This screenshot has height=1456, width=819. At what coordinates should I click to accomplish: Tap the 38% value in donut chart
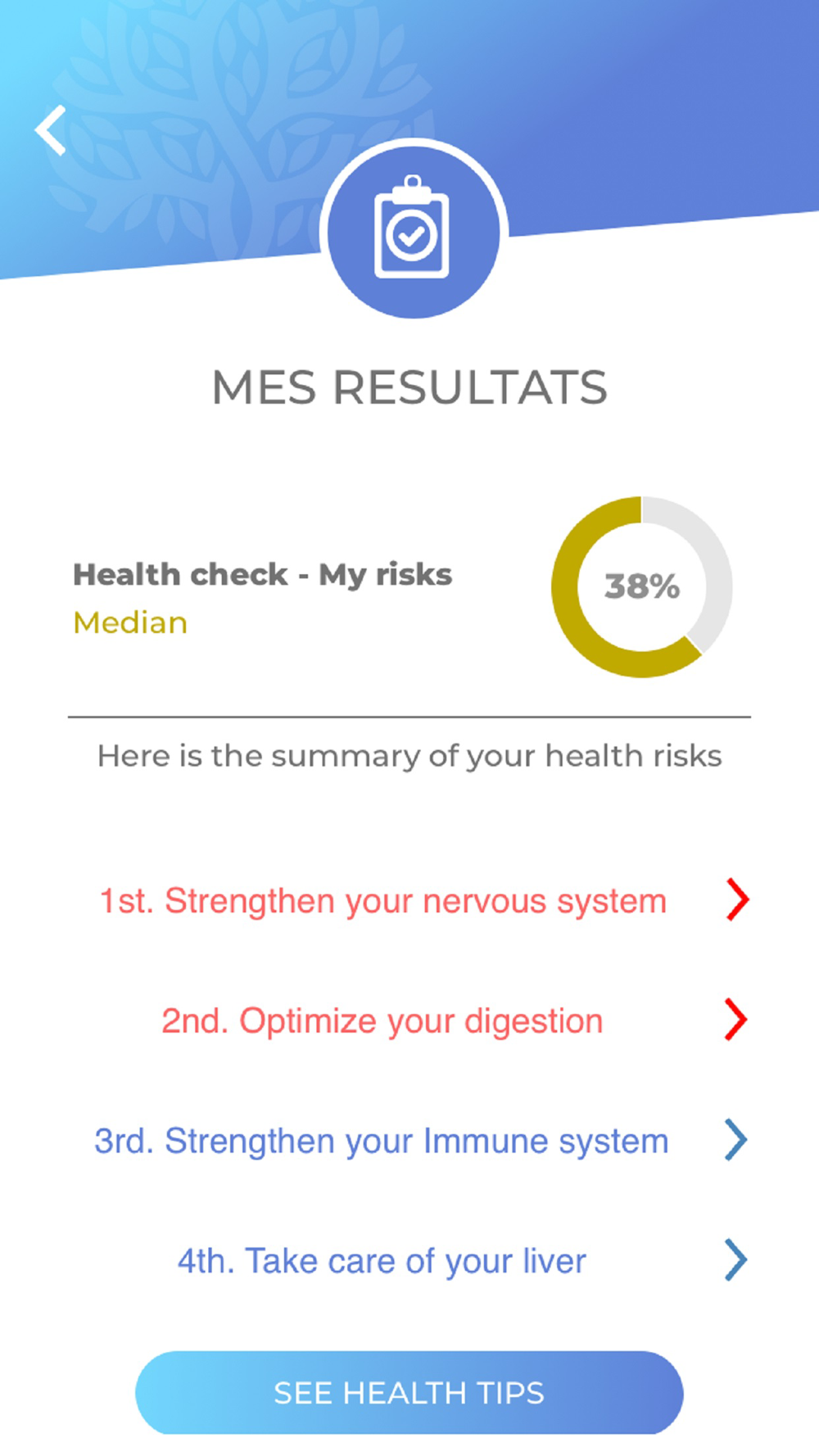coord(642,586)
